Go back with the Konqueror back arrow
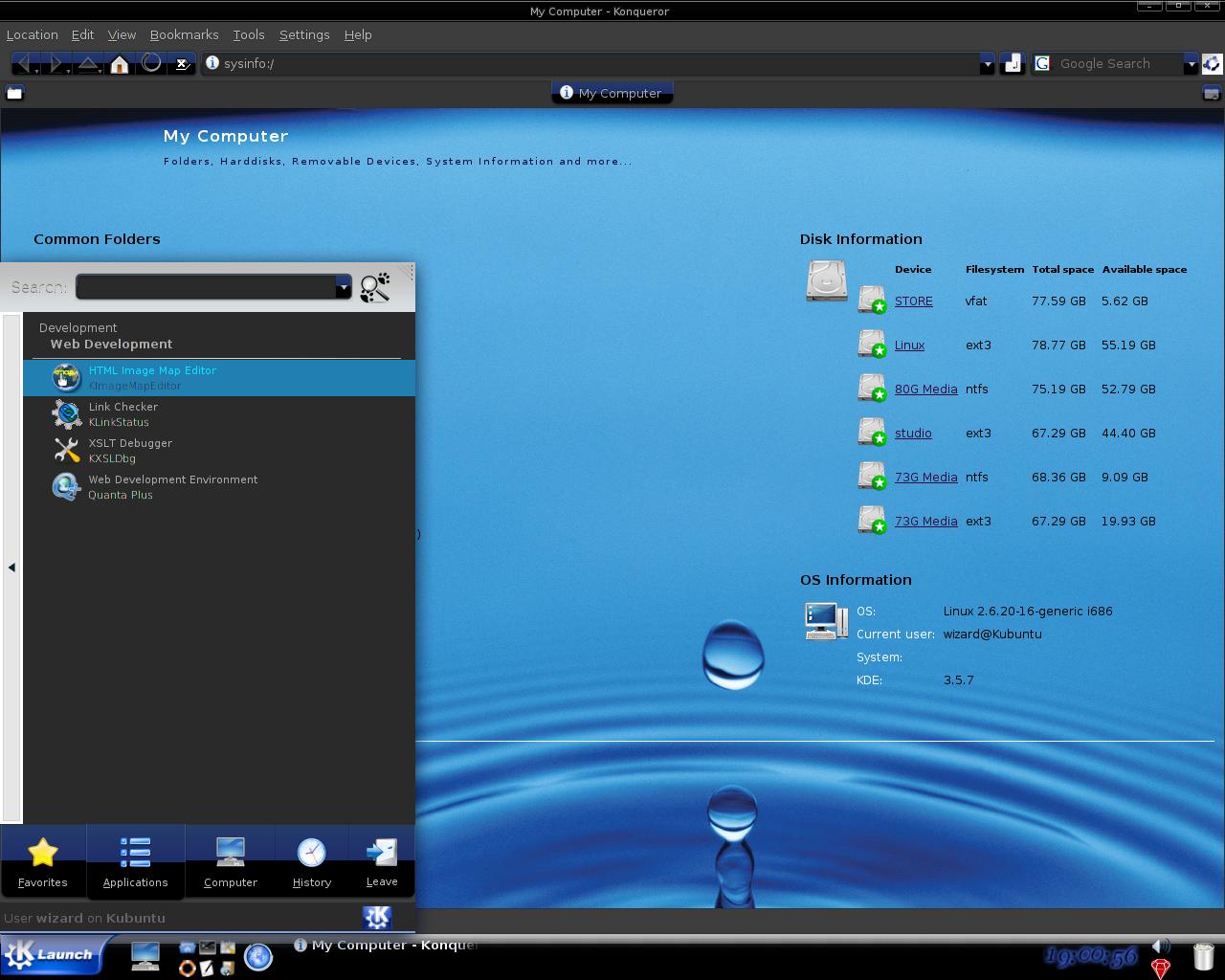This screenshot has width=1225, height=980. click(23, 63)
